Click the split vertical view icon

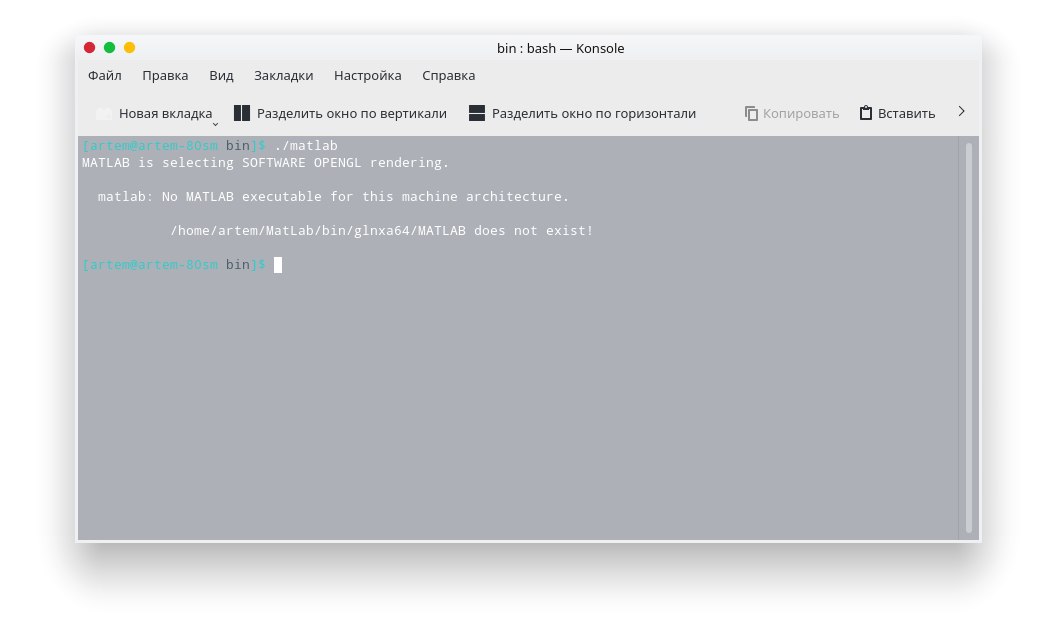click(242, 113)
